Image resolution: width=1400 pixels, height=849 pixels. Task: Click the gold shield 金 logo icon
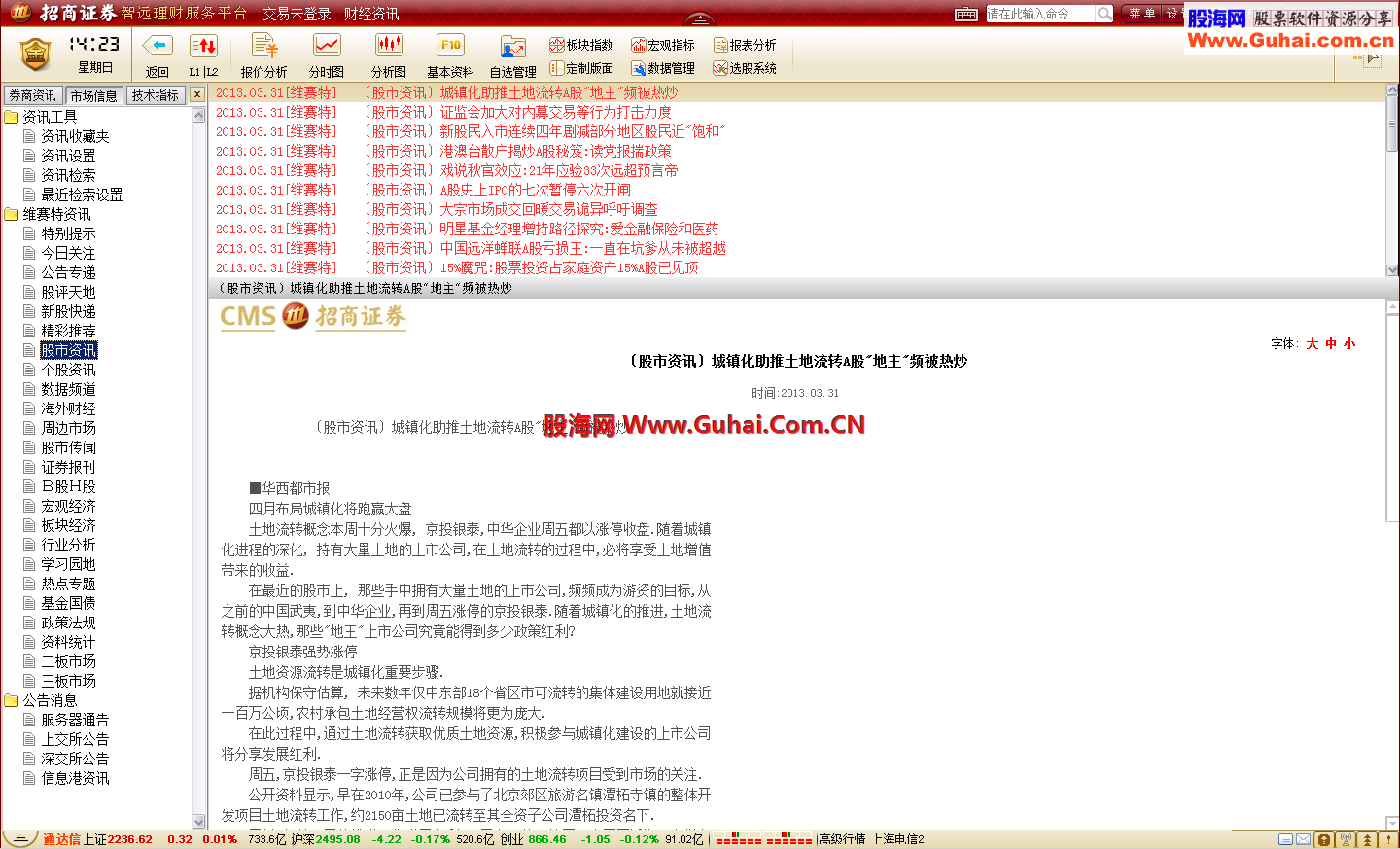point(35,54)
